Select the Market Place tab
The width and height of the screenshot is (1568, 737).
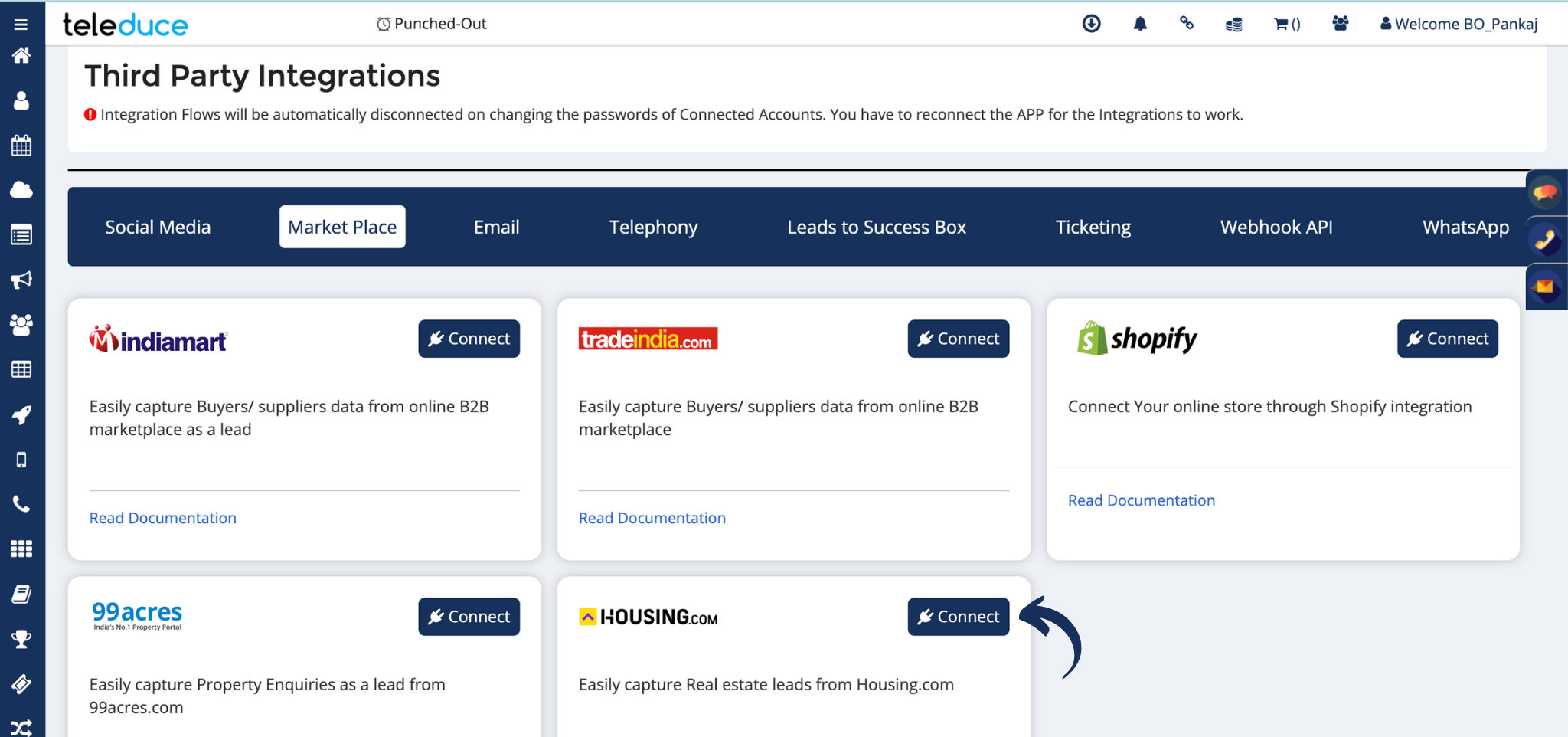(342, 227)
